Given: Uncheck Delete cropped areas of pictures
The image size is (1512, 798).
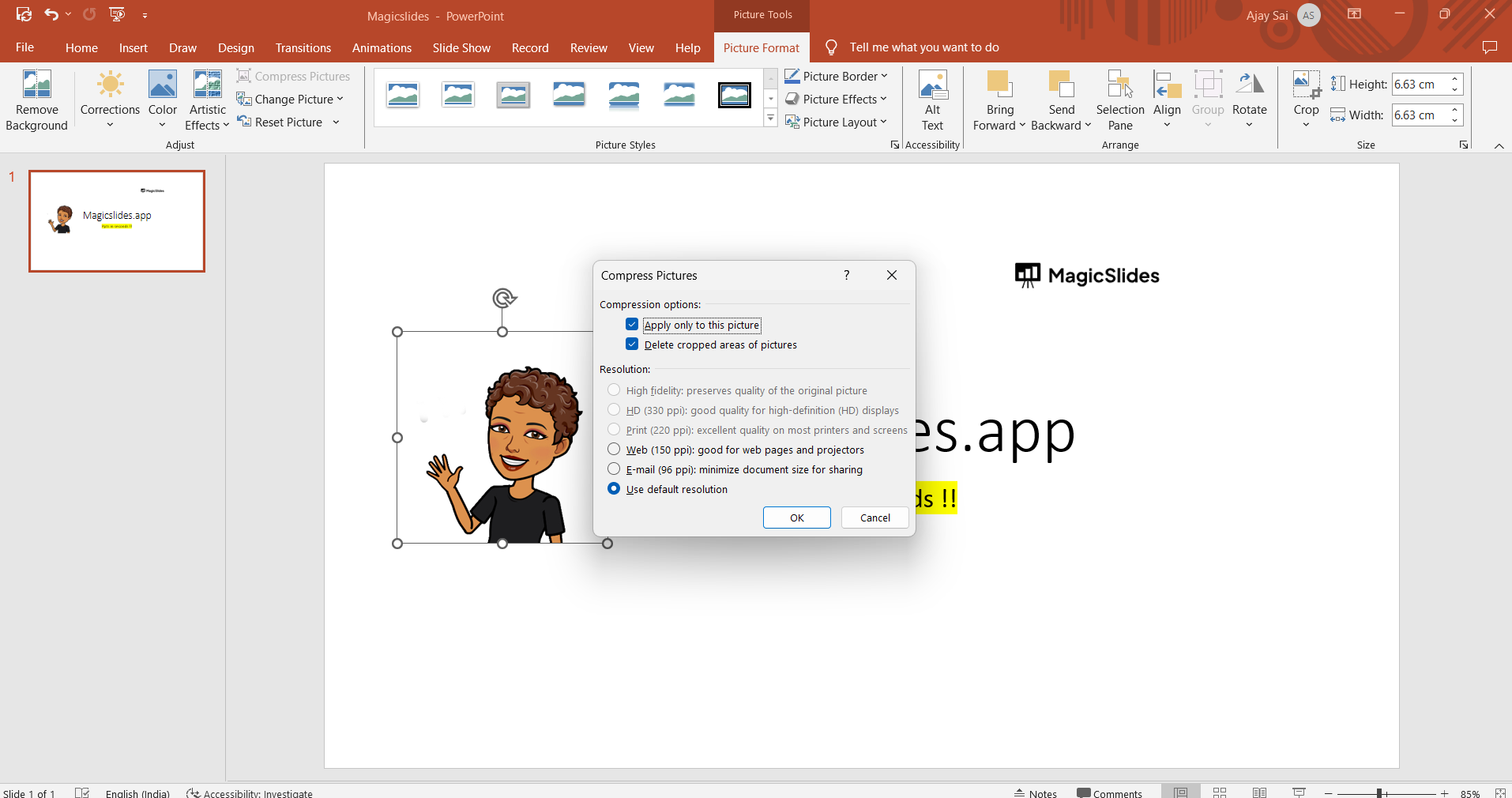Looking at the screenshot, I should 632,344.
